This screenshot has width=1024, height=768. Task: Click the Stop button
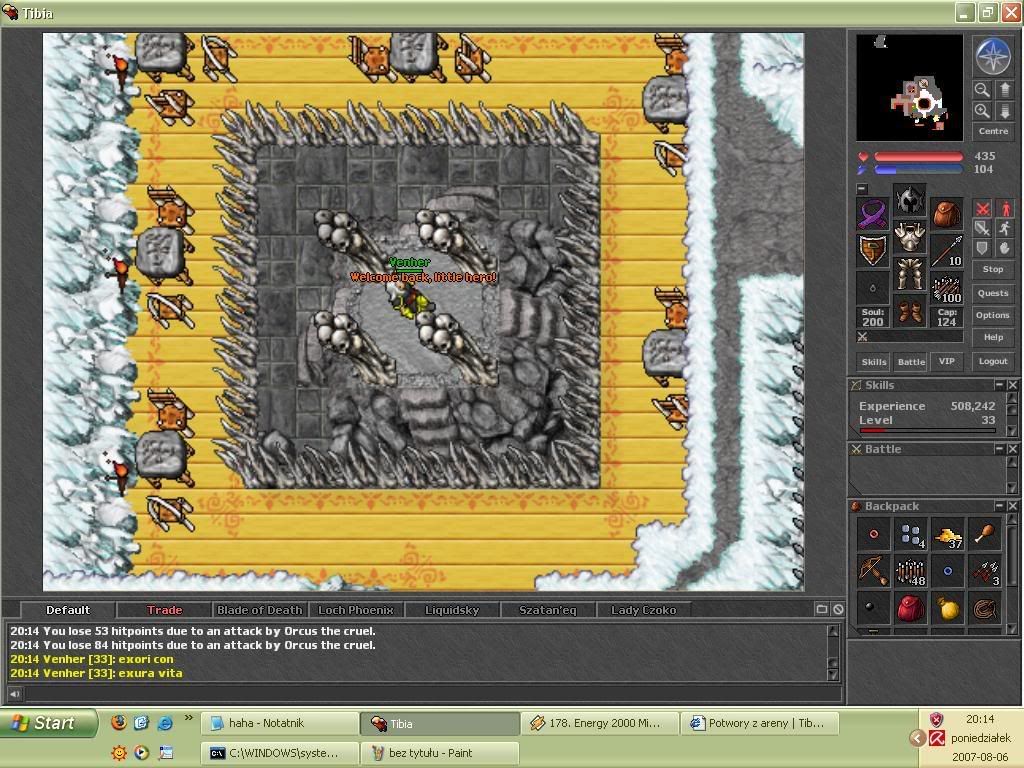993,269
